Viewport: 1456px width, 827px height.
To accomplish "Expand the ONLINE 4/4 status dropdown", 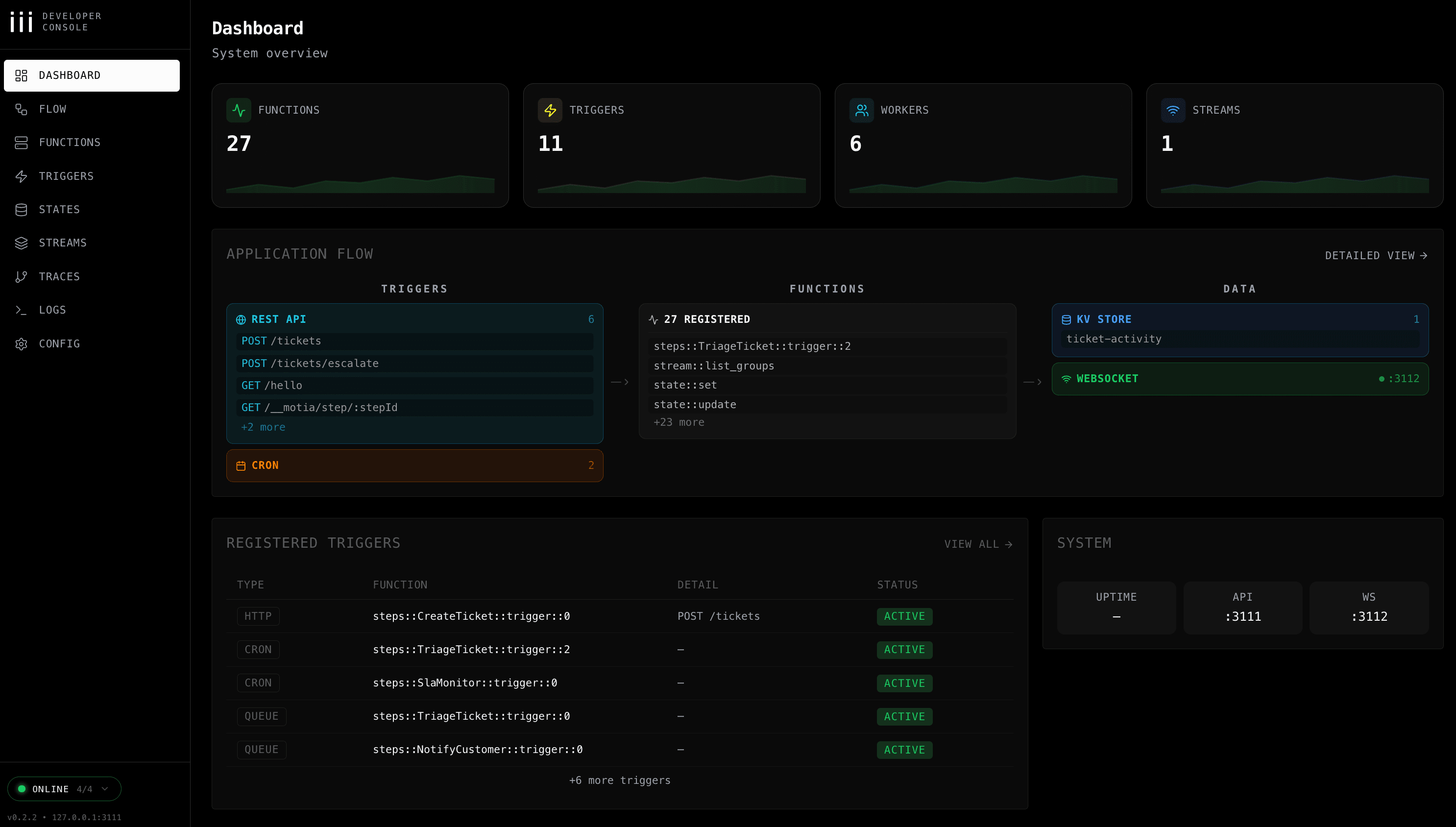I will 64,789.
